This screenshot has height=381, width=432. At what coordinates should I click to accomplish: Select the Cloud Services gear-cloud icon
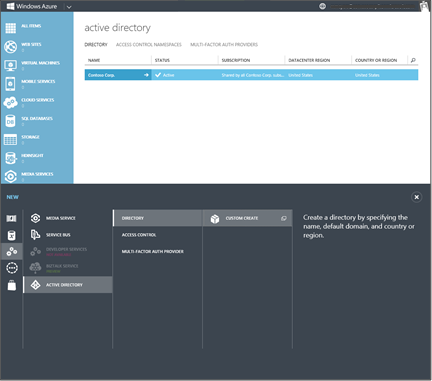click(10, 102)
